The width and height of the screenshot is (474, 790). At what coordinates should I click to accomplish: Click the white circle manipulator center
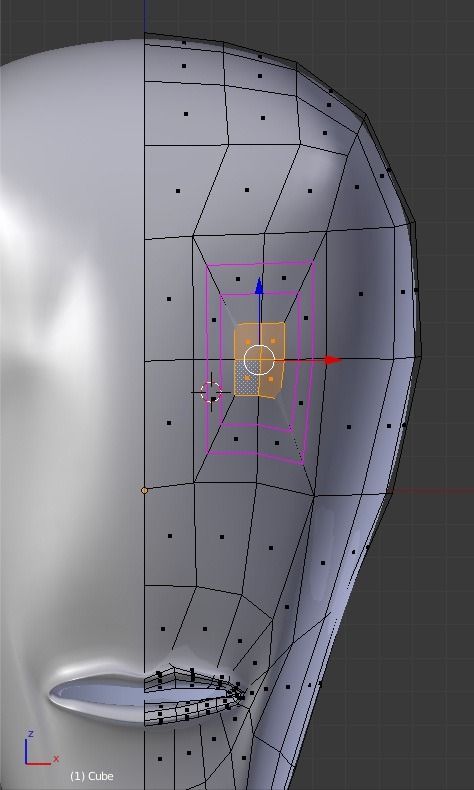[259, 360]
